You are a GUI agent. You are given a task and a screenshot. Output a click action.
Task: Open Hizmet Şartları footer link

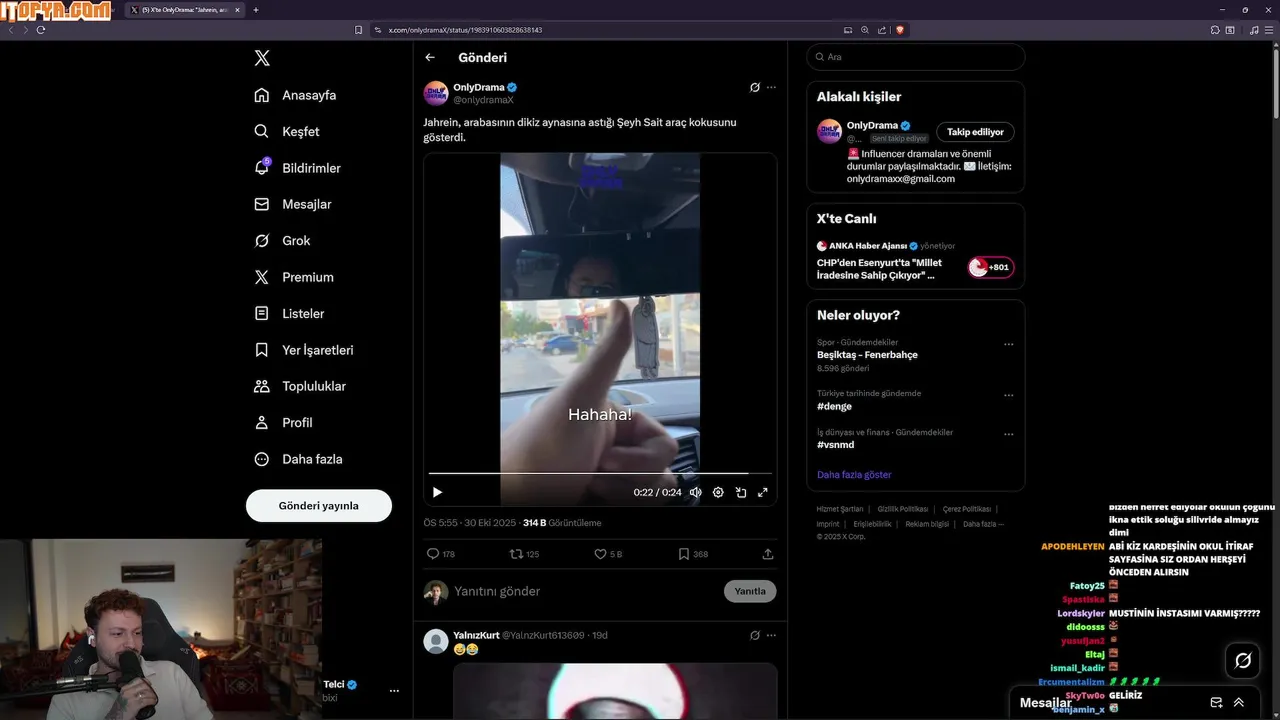click(x=840, y=509)
